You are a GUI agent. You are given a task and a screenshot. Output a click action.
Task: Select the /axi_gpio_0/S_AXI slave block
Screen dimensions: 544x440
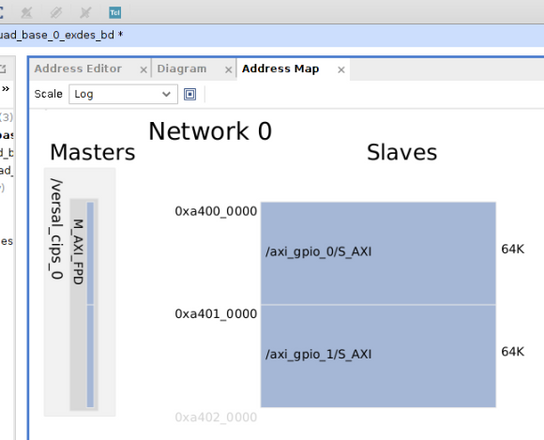coord(378,253)
